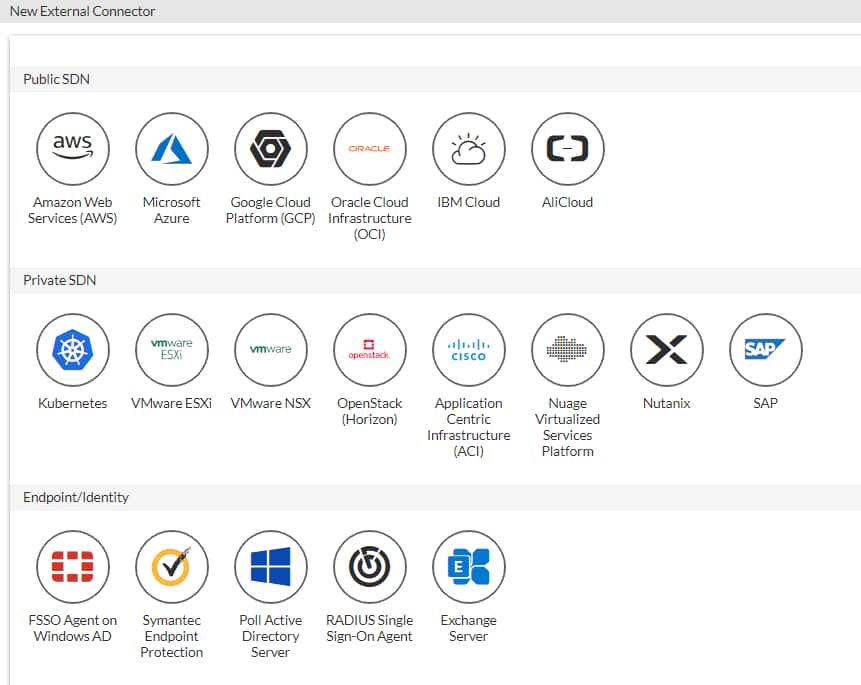Open the Oracle Cloud Infrastructure connector
This screenshot has height=685, width=861.
pos(369,149)
